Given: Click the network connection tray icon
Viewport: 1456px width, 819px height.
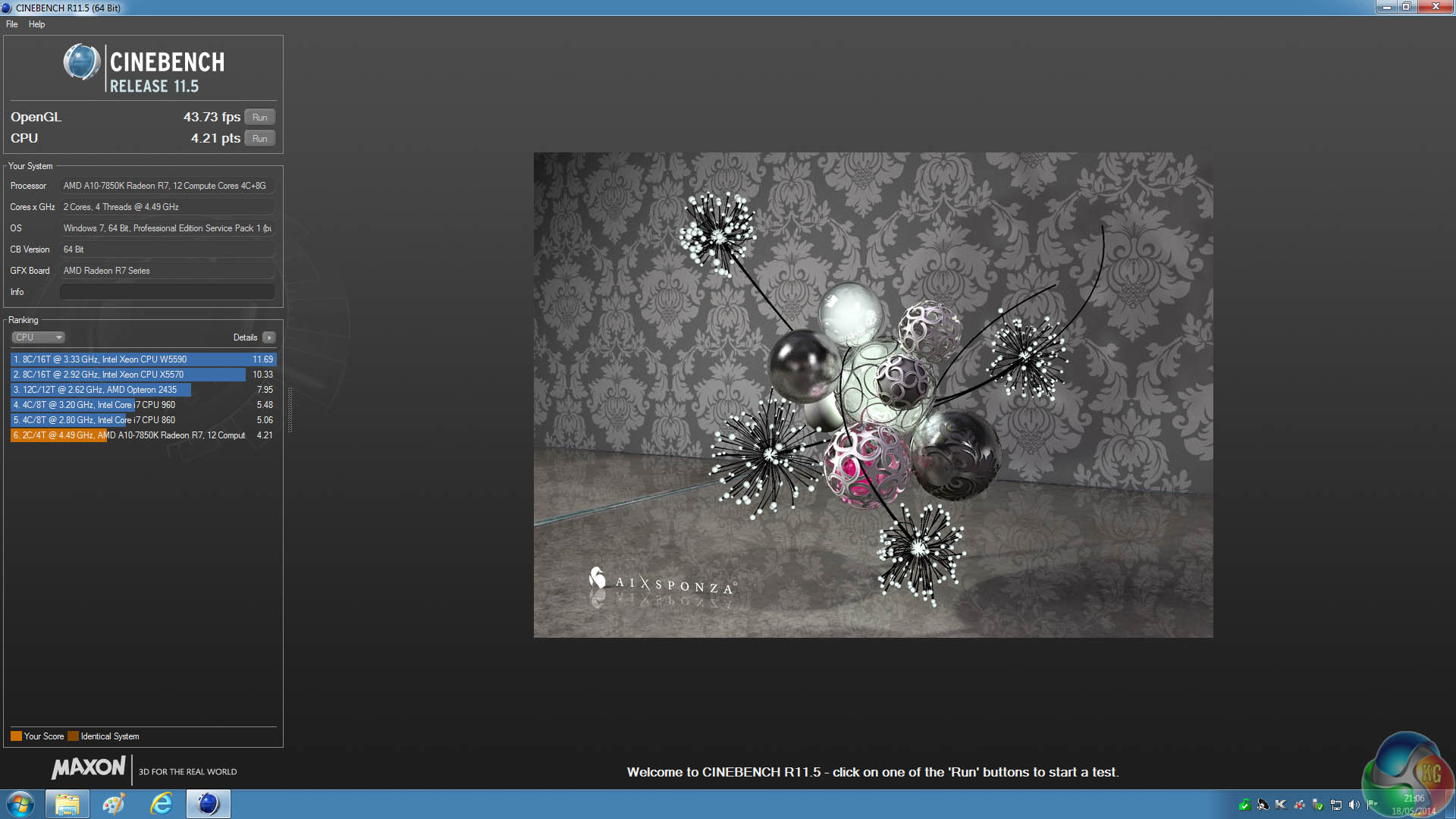Looking at the screenshot, I should tap(1336, 805).
